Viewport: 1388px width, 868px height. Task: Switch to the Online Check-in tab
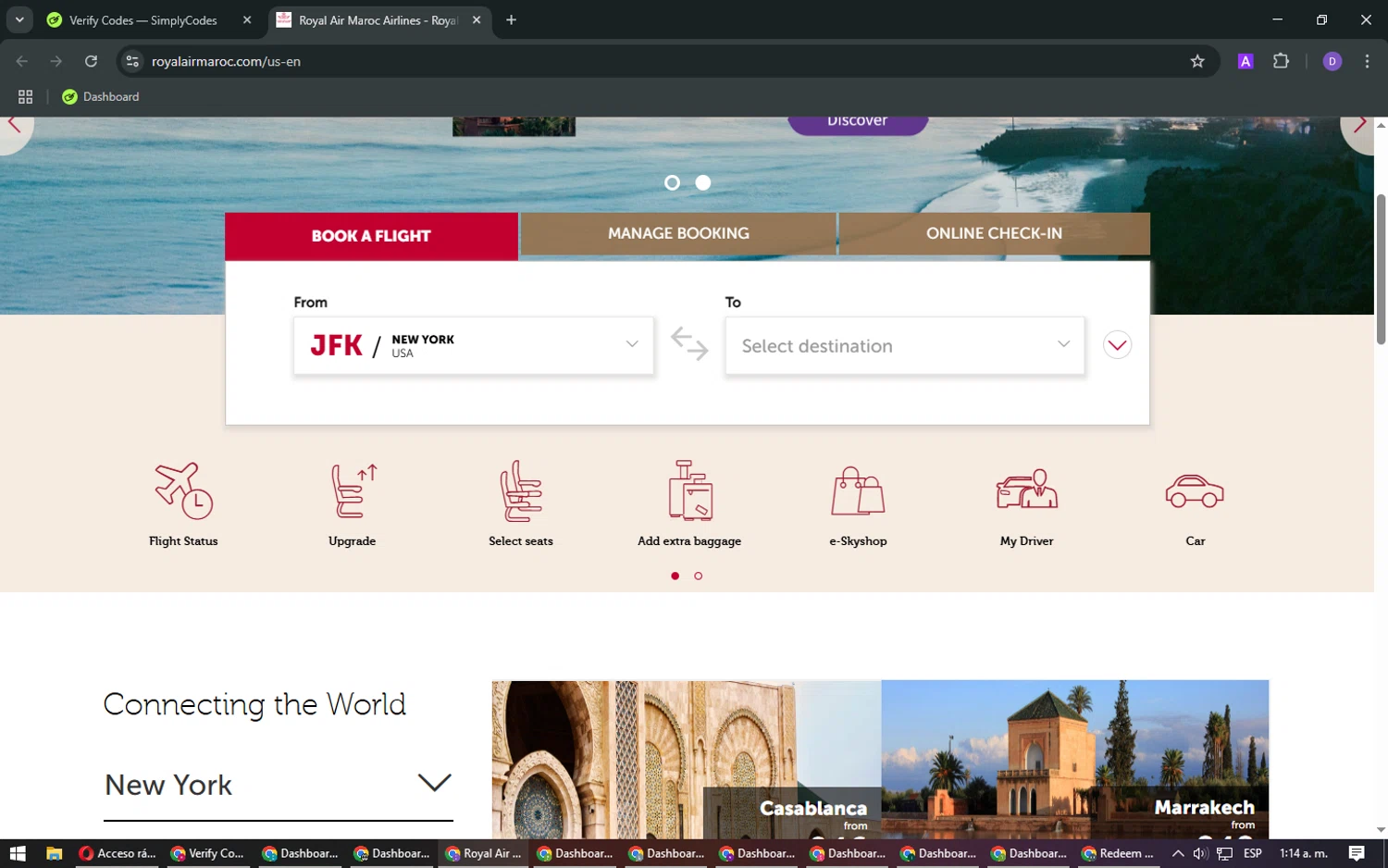[994, 233]
